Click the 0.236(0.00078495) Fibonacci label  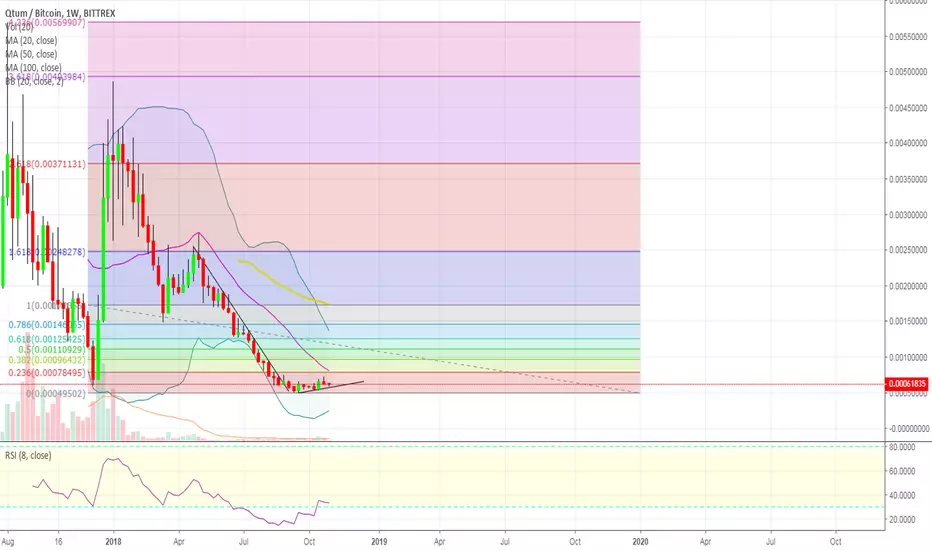coord(47,373)
